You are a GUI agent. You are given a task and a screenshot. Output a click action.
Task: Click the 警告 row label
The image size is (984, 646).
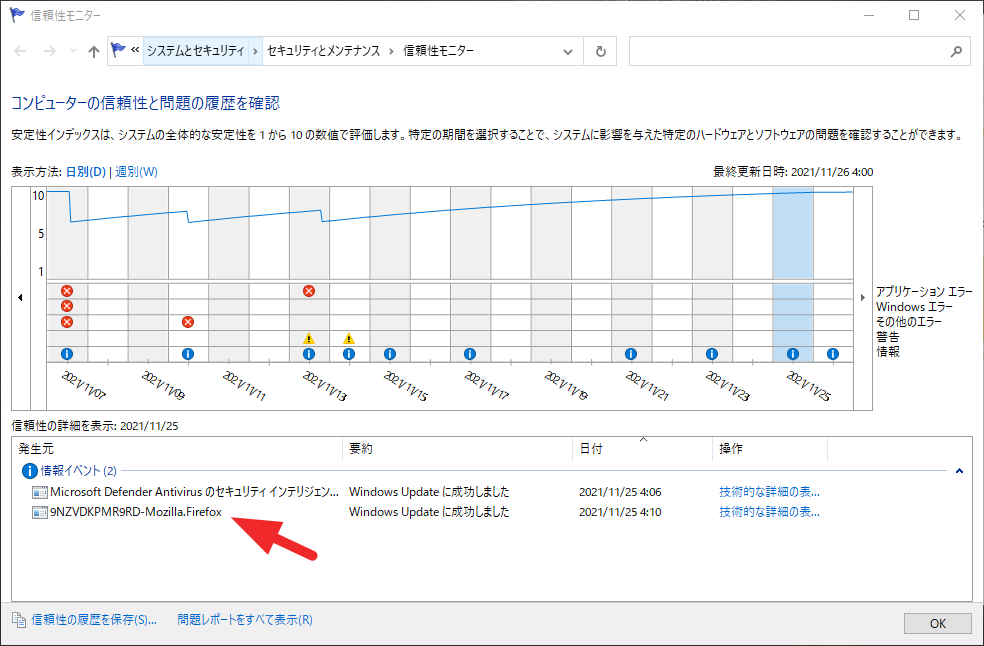click(887, 336)
